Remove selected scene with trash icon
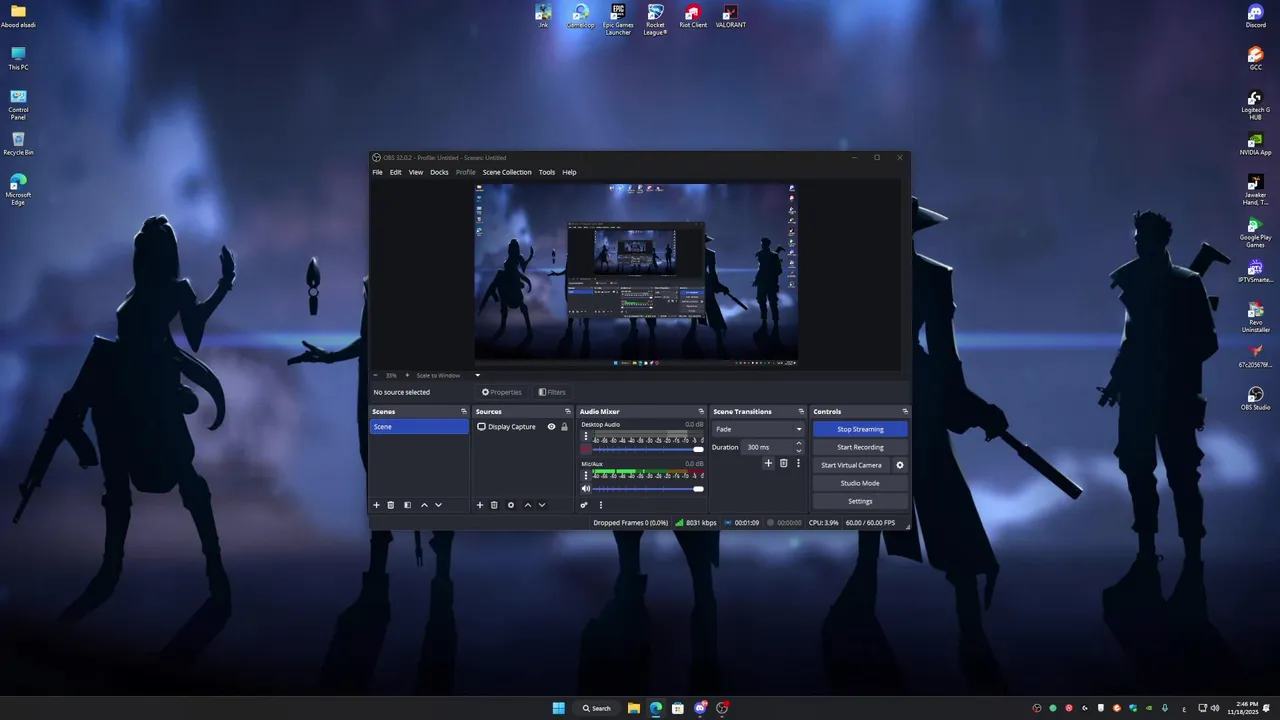 click(x=391, y=505)
